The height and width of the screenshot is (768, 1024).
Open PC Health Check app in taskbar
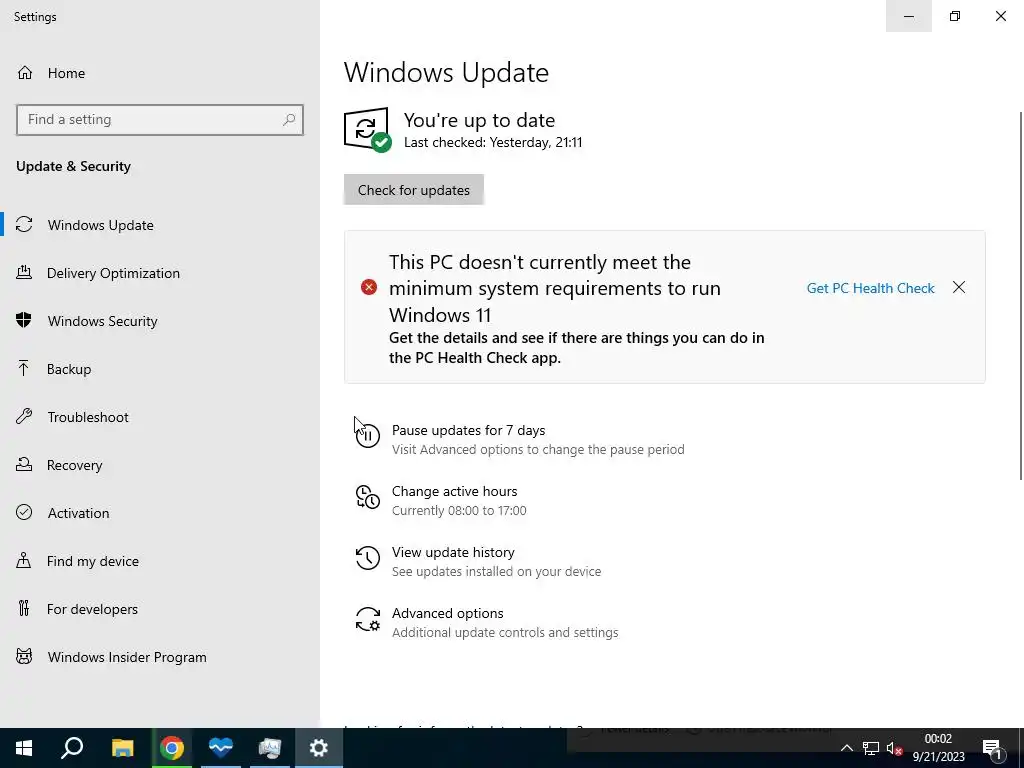tap(221, 748)
